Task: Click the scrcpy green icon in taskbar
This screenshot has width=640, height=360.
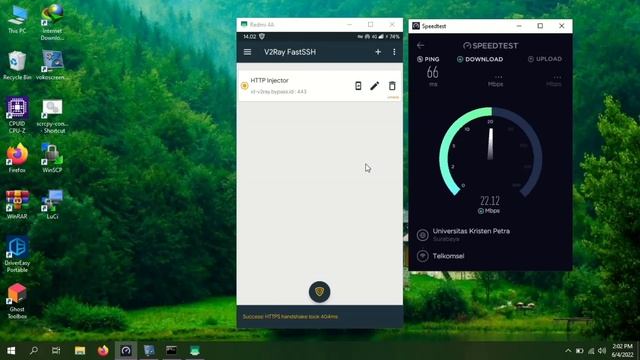Action: 195,351
